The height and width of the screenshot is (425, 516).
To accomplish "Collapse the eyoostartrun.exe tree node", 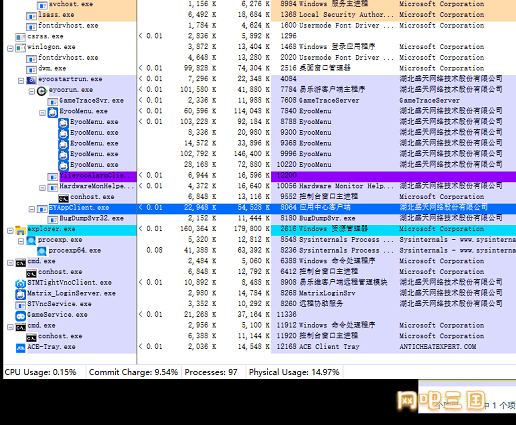I will (x=21, y=81).
